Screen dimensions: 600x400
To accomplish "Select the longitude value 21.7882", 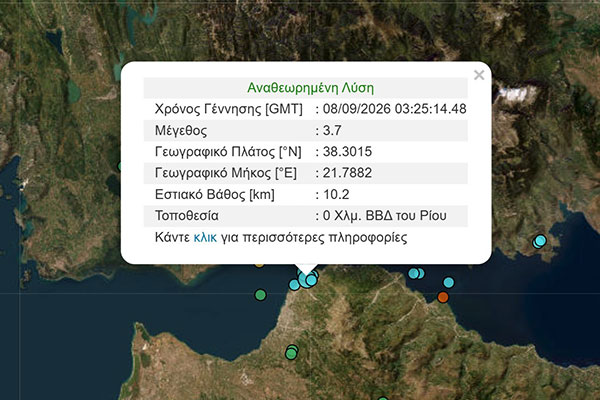I will coord(347,173).
